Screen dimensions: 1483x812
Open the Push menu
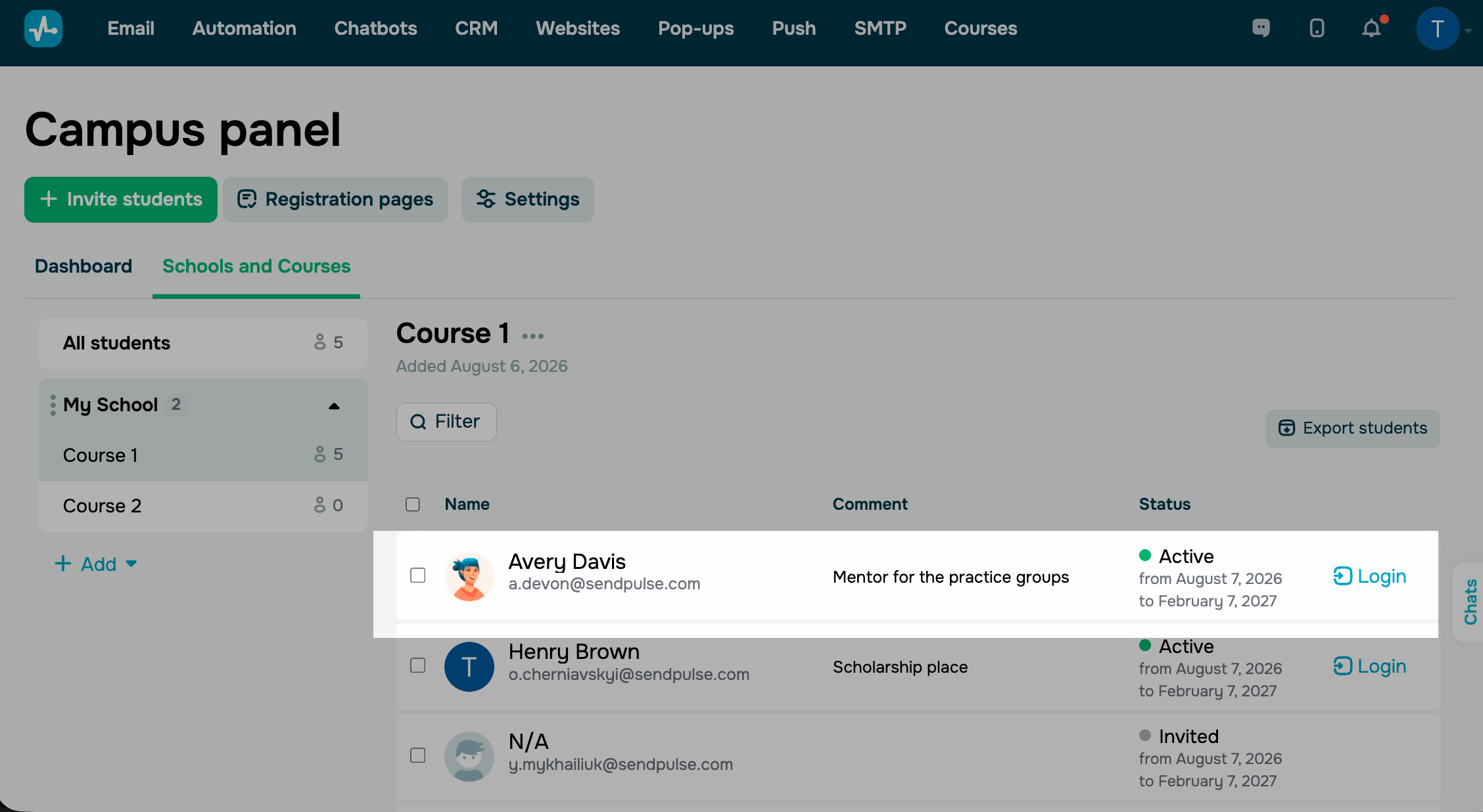tap(794, 28)
